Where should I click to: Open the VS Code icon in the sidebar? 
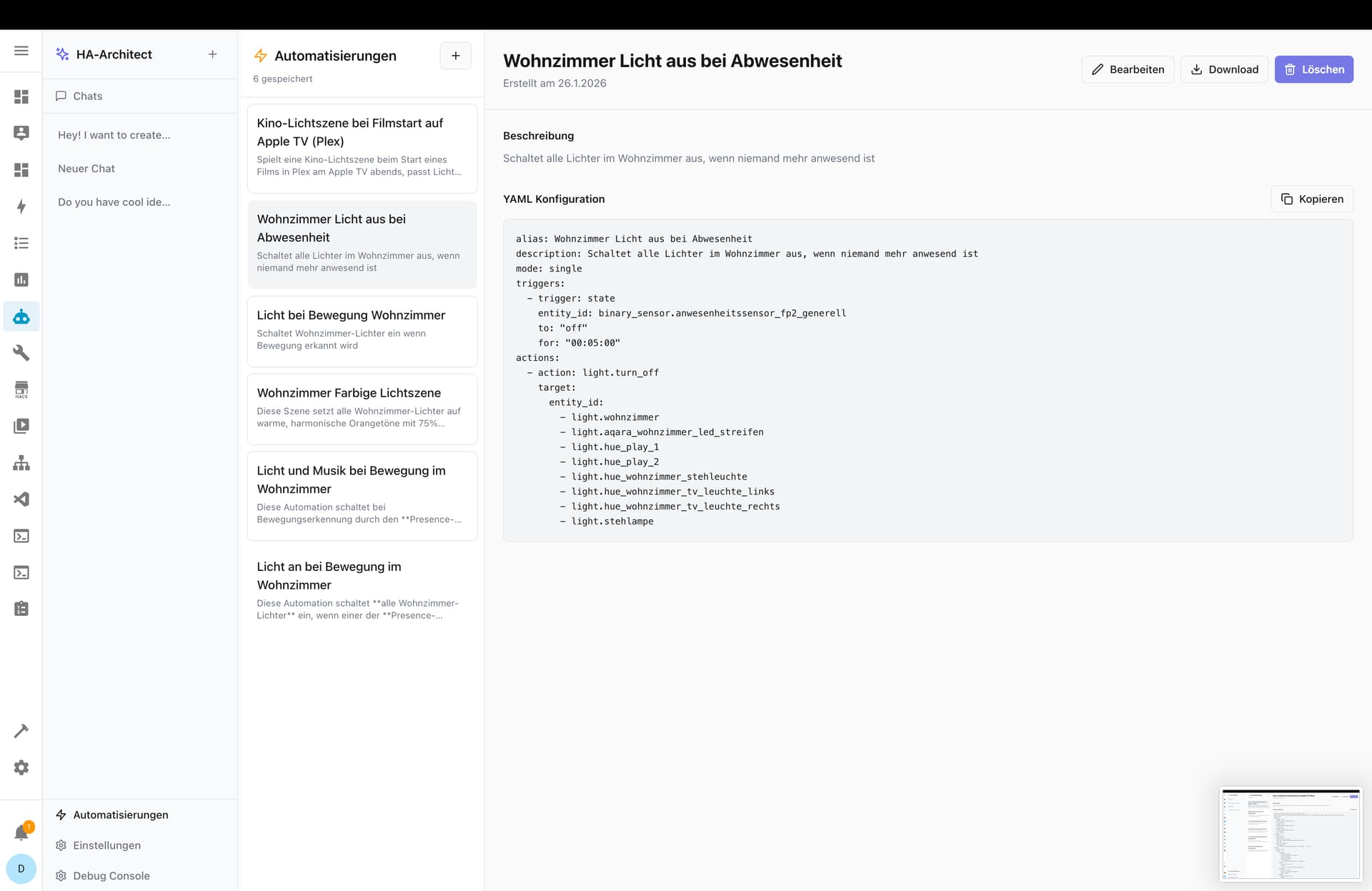[21, 499]
